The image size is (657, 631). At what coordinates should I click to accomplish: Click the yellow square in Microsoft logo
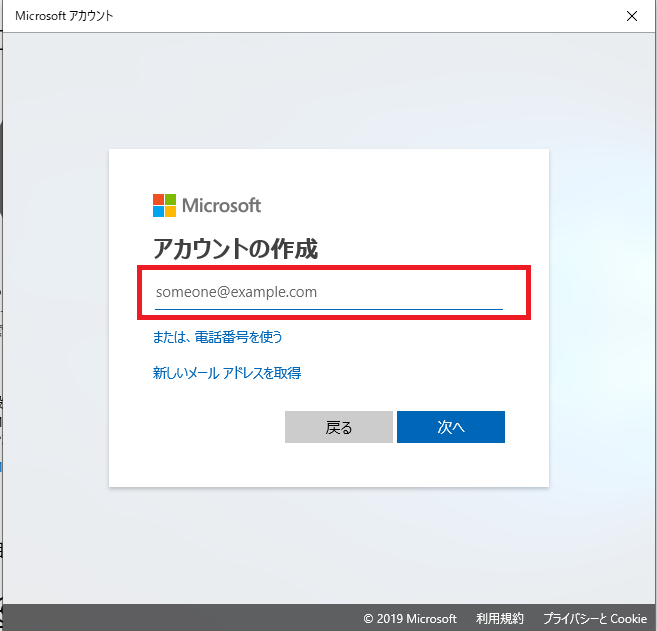point(170,211)
